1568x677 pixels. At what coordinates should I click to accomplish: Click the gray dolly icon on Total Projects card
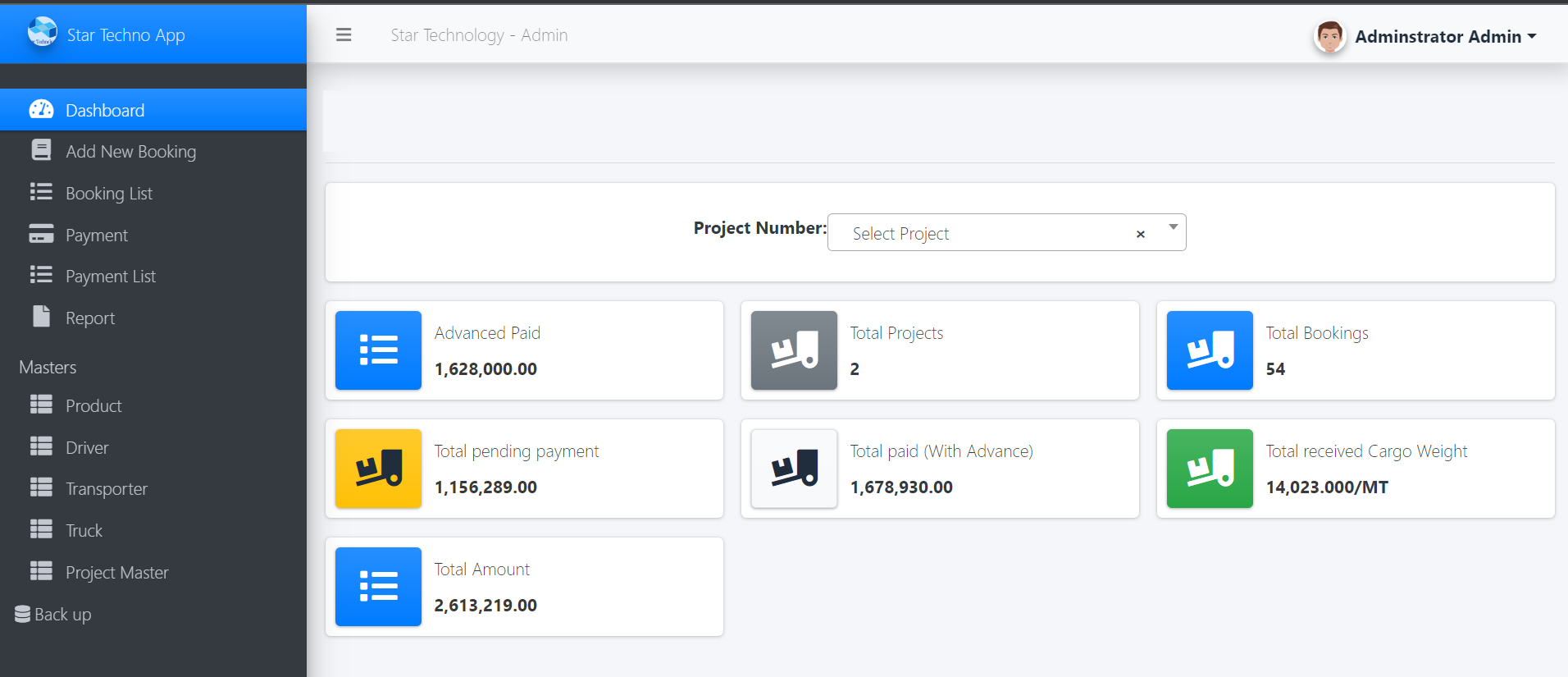[794, 350]
